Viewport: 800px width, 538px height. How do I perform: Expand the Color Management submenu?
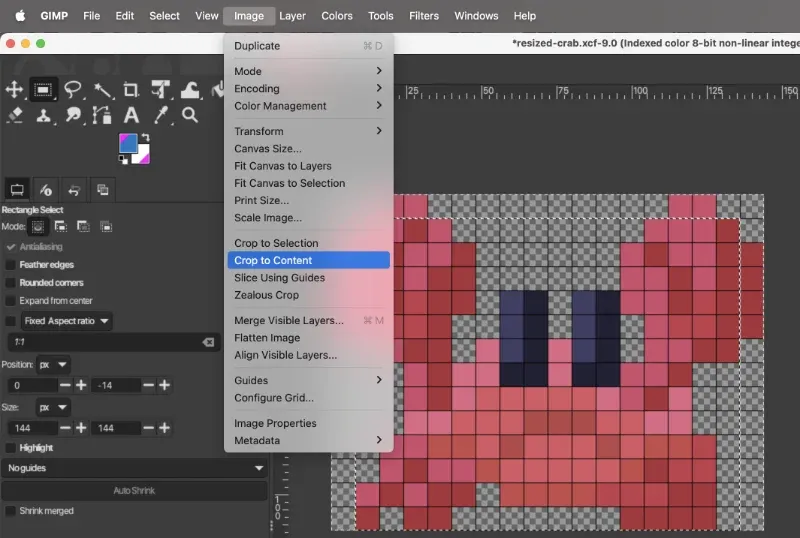pos(308,106)
